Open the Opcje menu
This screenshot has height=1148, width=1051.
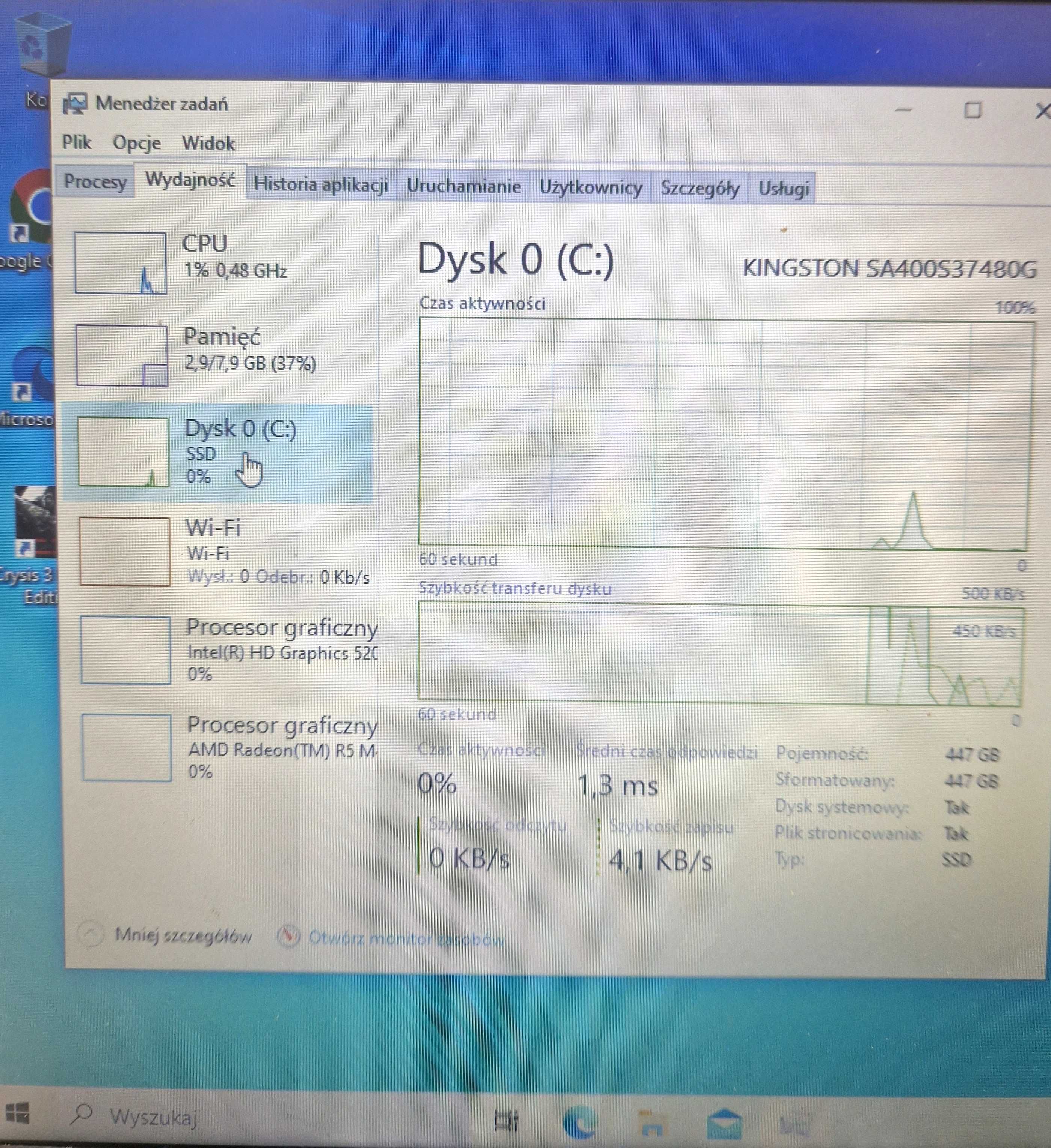tap(137, 143)
